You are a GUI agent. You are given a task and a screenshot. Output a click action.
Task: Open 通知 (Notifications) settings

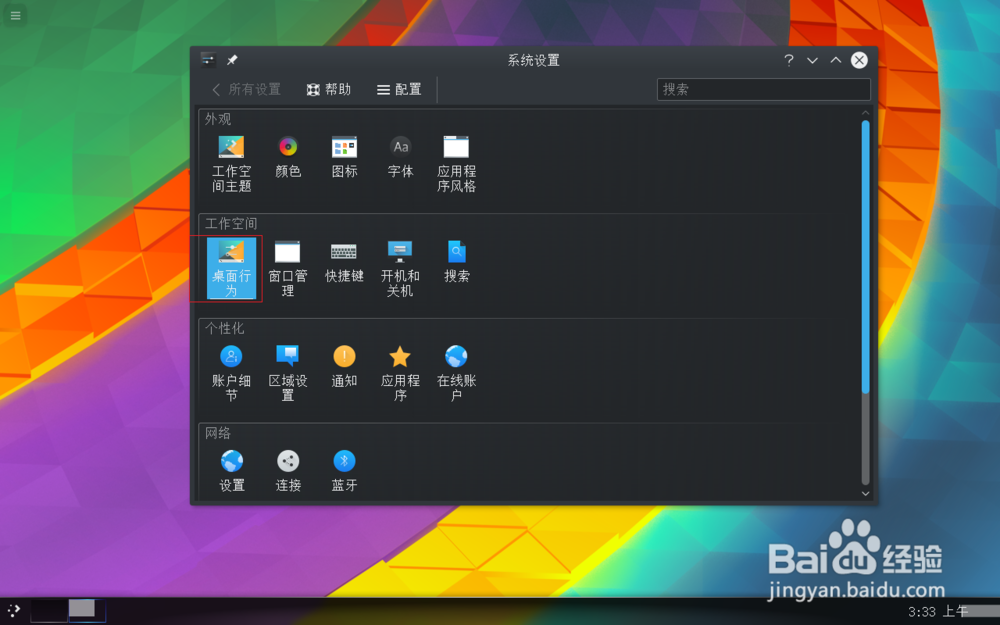[344, 368]
